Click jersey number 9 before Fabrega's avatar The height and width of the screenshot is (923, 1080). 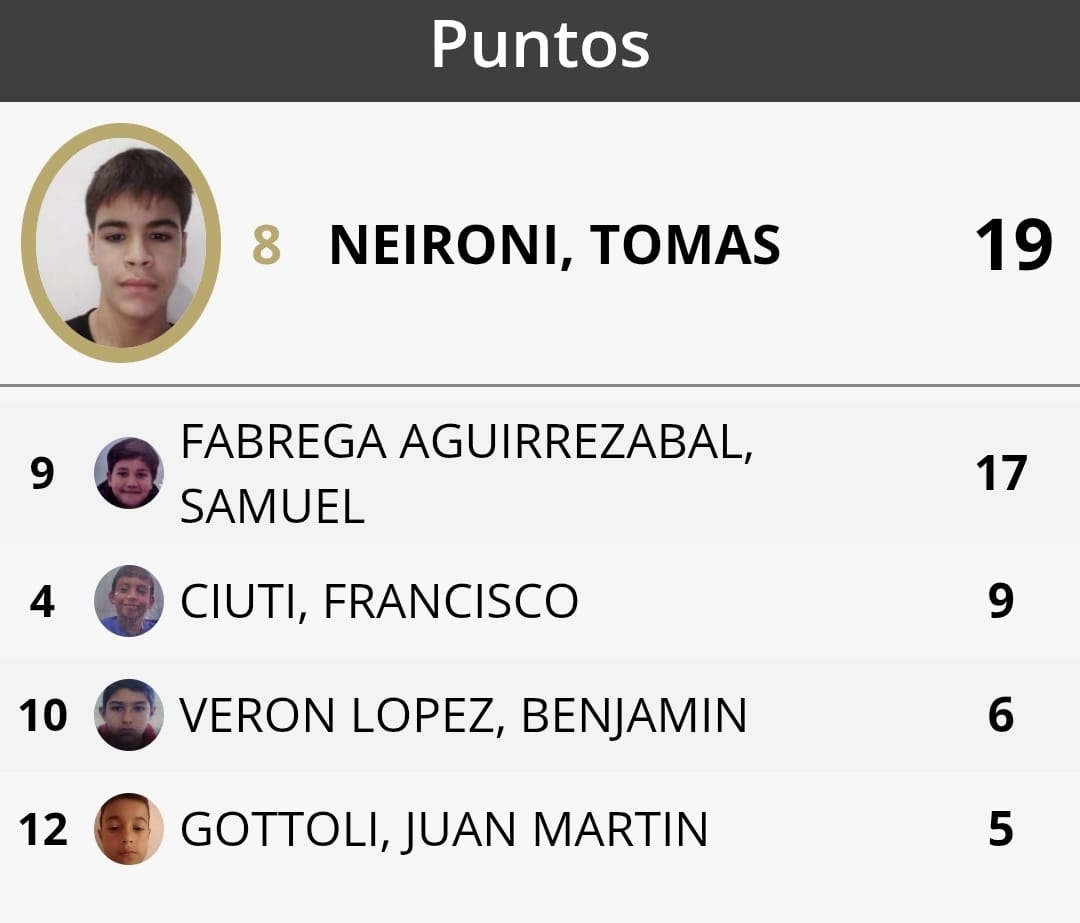[42, 474]
